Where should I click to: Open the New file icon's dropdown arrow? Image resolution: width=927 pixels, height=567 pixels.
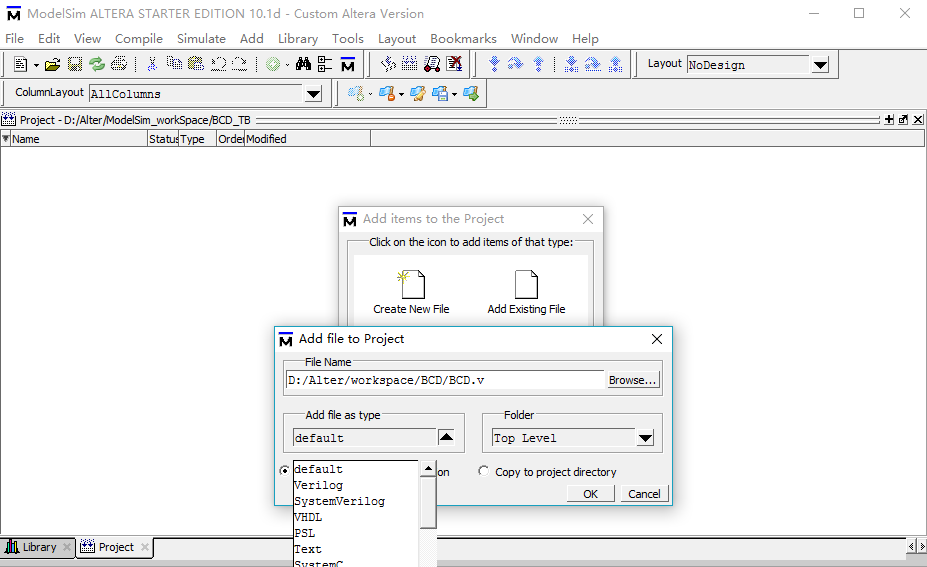pos(36,65)
